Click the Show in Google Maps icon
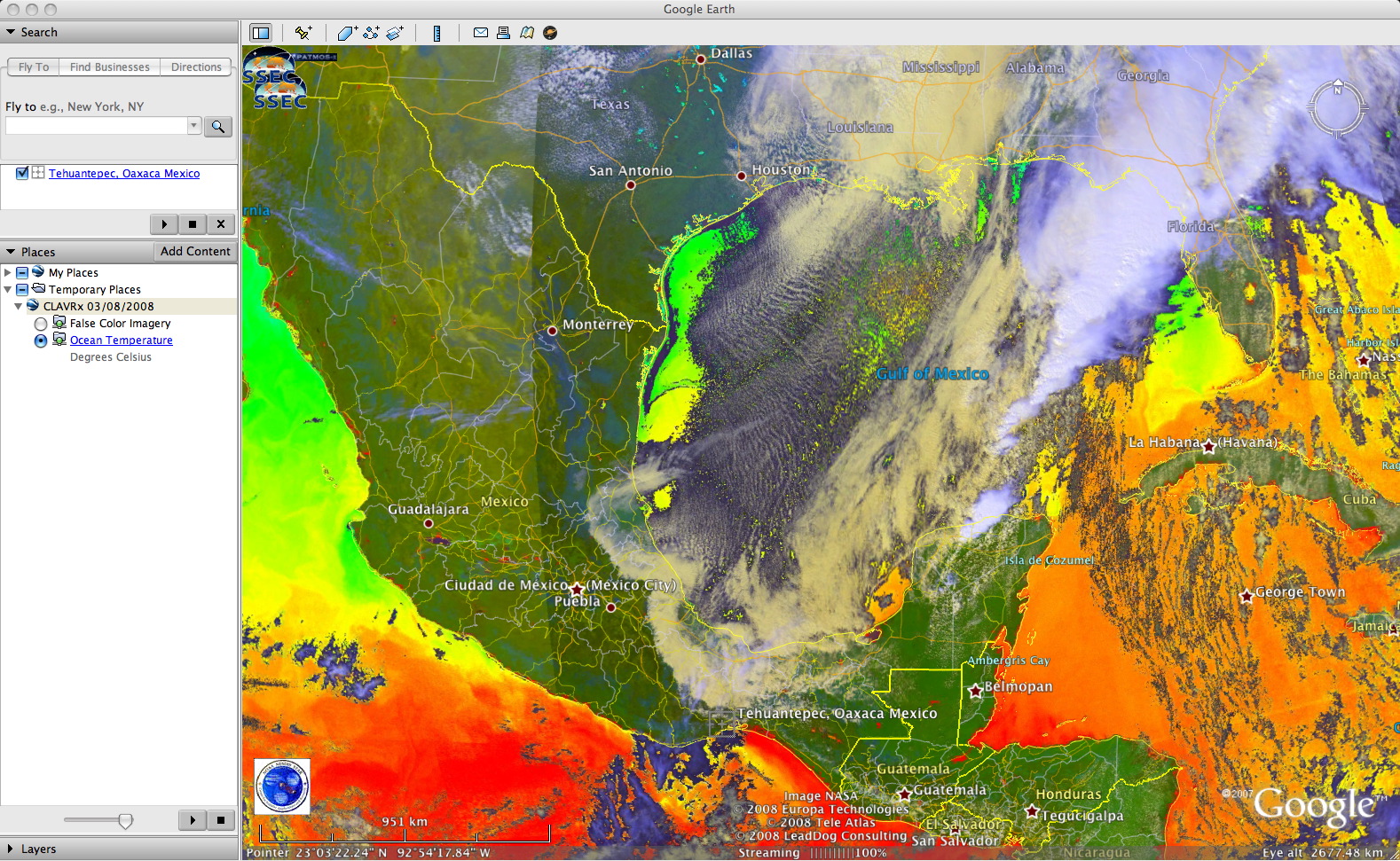This screenshot has width=1400, height=861. [527, 33]
